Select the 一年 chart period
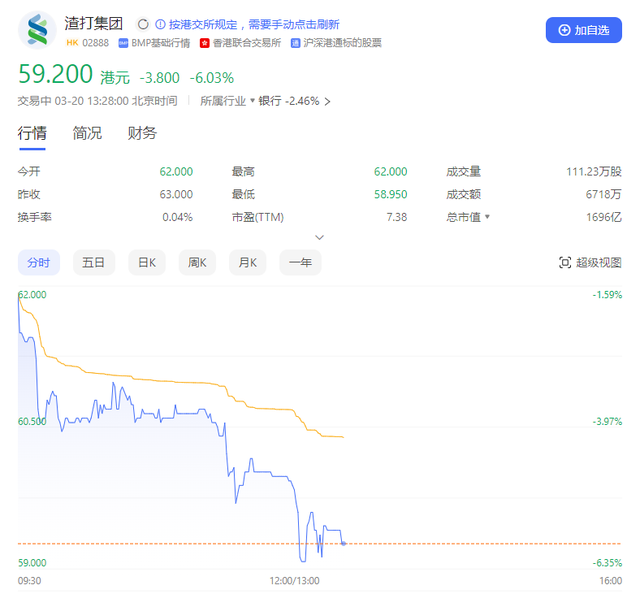Viewport: 640px width, 594px height. (300, 263)
